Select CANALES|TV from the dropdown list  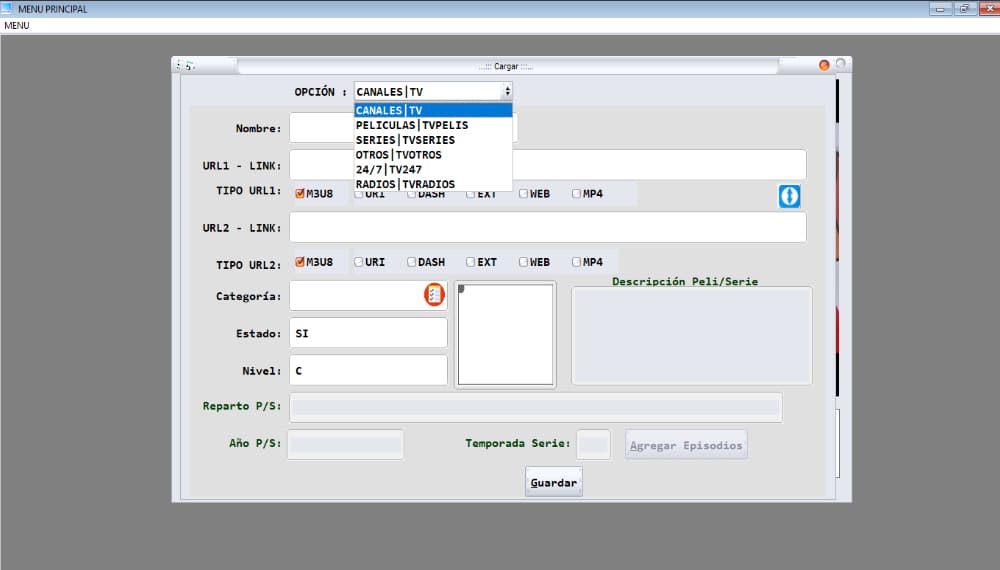pyautogui.click(x=433, y=110)
